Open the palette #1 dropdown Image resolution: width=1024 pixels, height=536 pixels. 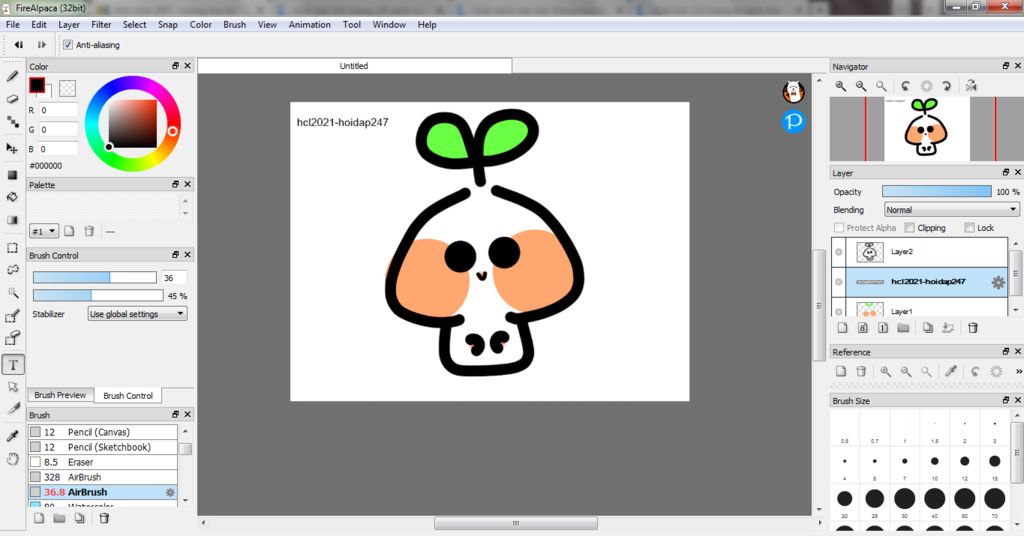(x=44, y=231)
